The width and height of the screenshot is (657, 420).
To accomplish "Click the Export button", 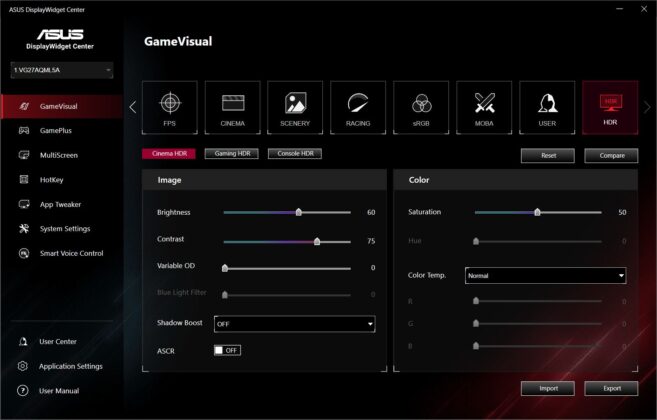I will click(611, 389).
